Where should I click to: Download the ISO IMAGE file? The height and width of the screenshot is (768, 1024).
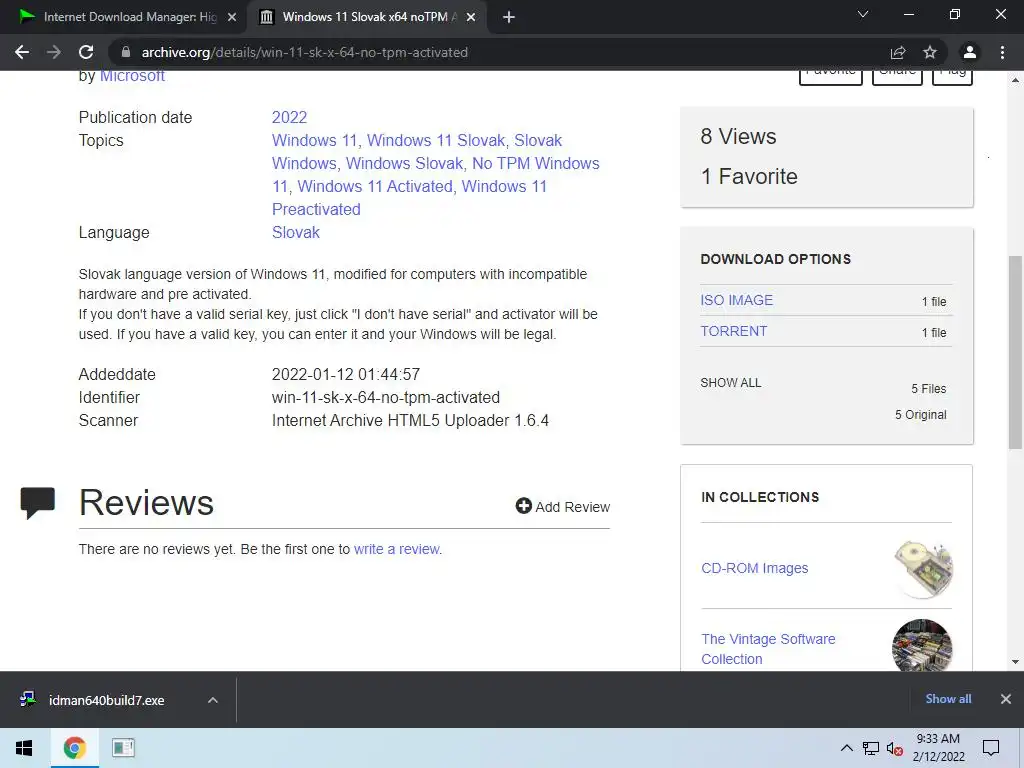(x=737, y=300)
